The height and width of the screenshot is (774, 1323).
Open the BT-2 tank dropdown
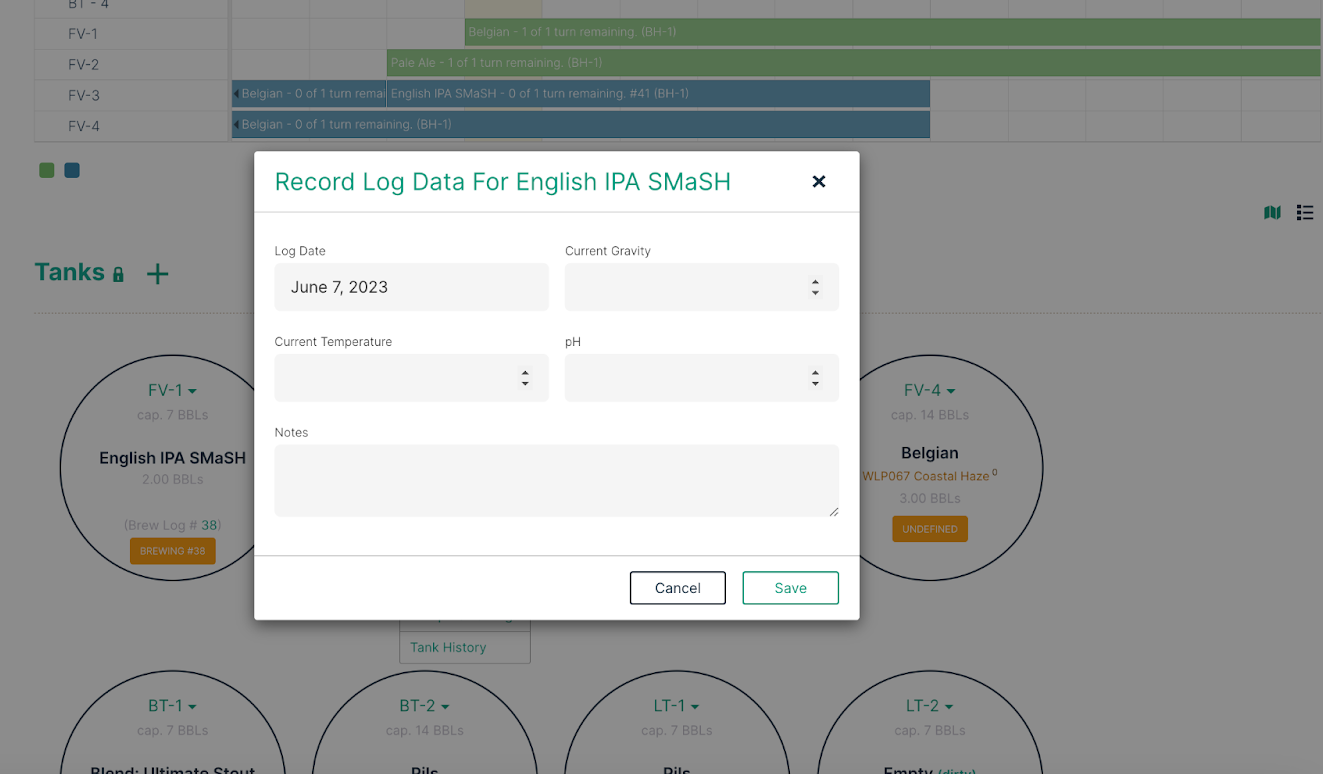pos(424,706)
